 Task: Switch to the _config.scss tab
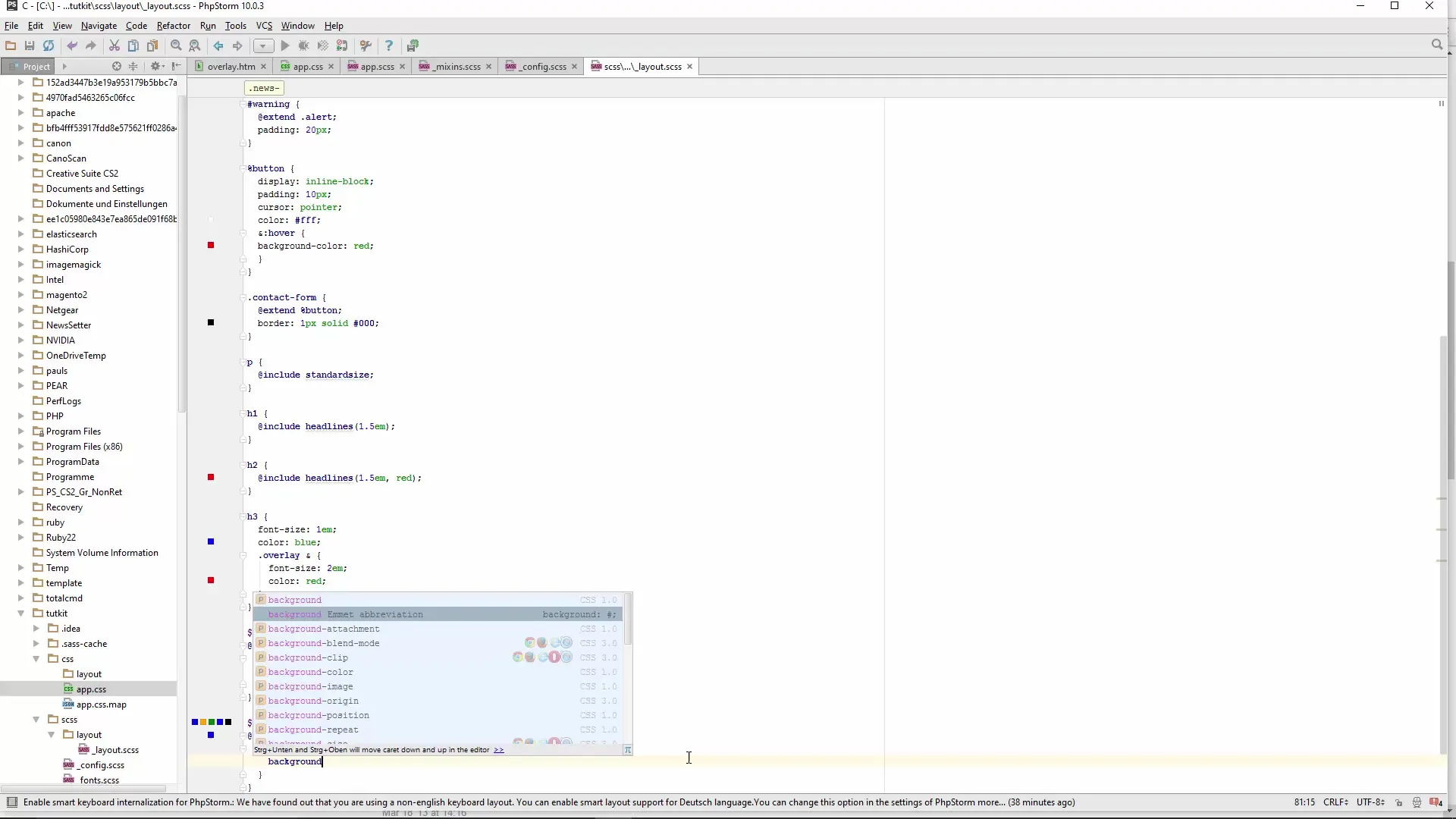[x=541, y=67]
